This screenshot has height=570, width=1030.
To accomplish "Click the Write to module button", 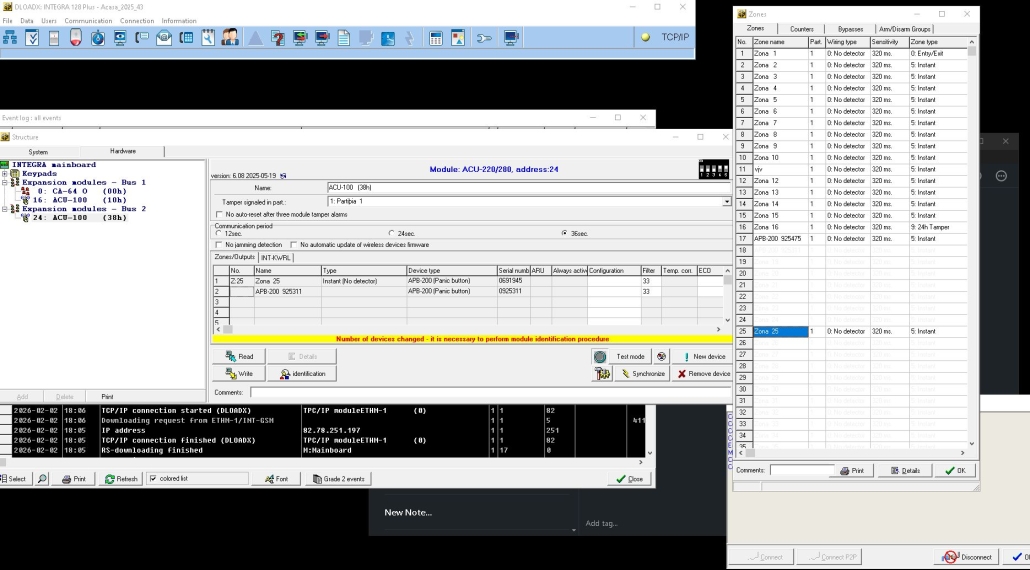I will point(238,373).
